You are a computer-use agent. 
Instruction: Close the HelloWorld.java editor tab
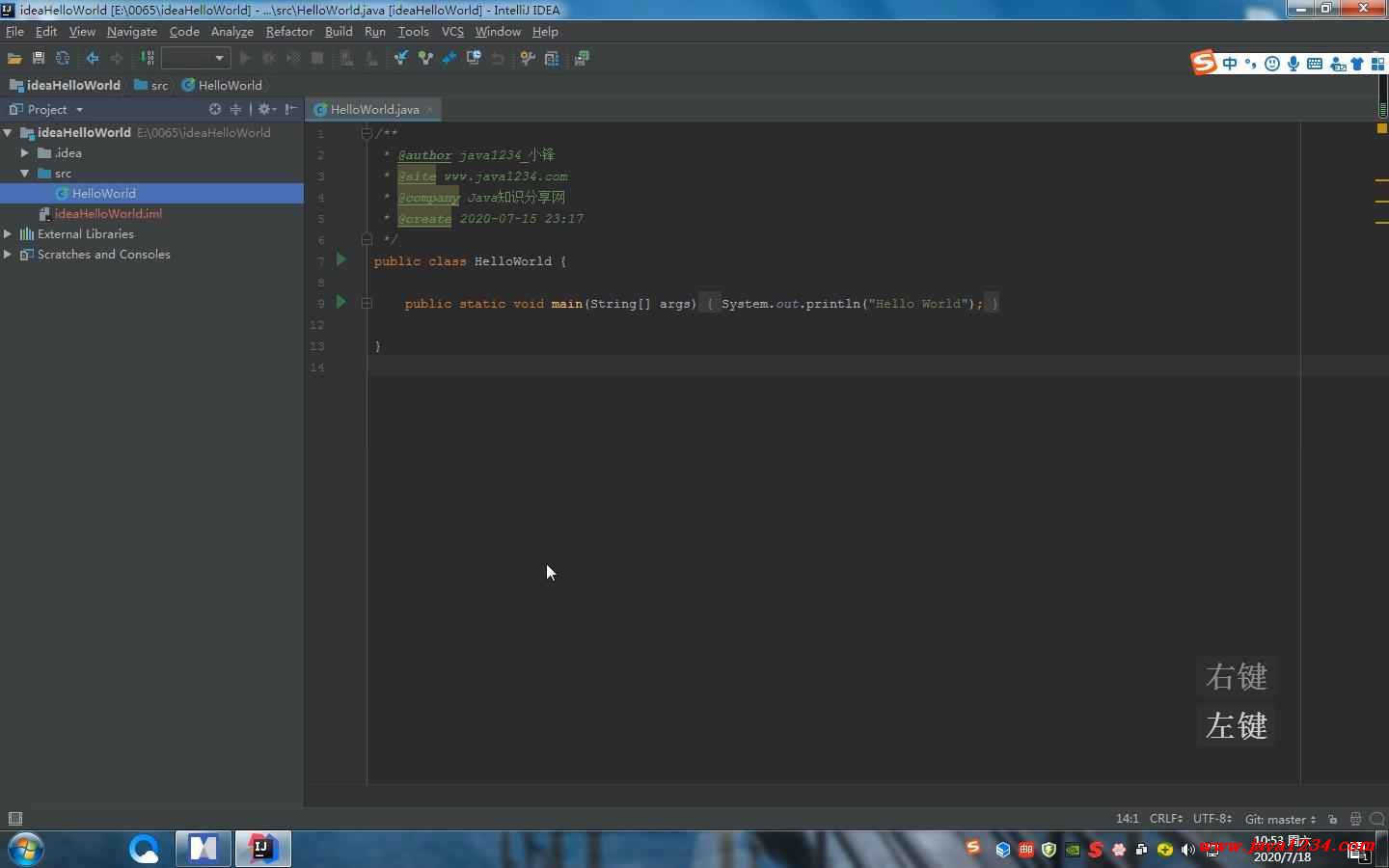tap(430, 110)
